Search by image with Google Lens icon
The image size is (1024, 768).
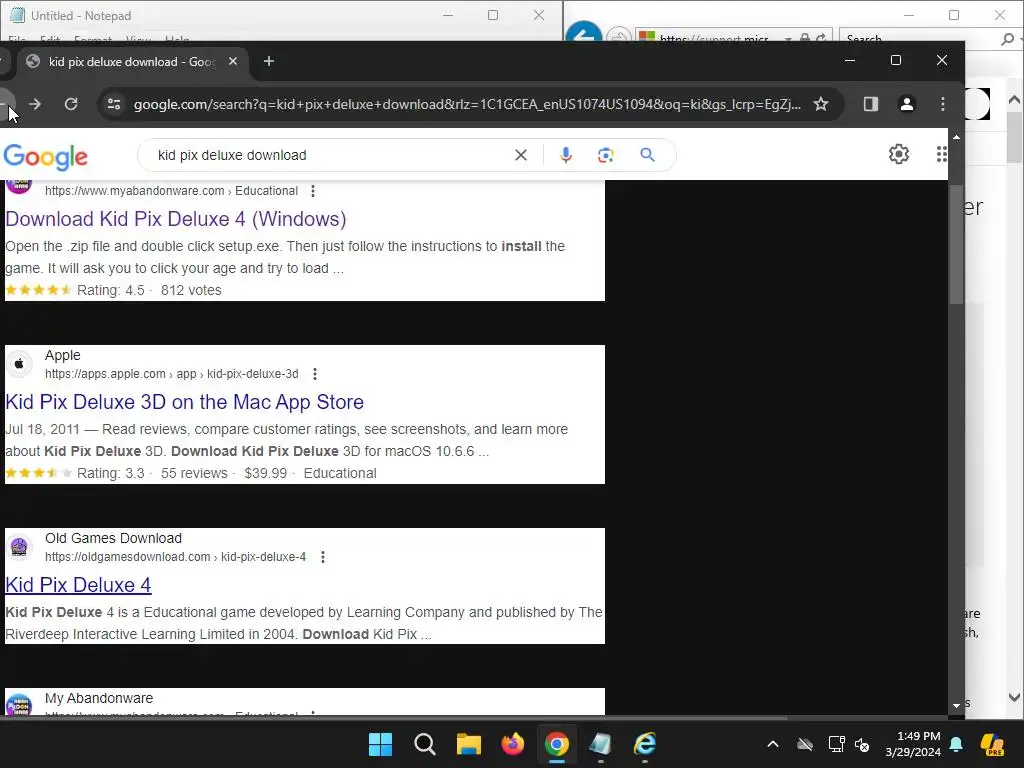(x=605, y=155)
